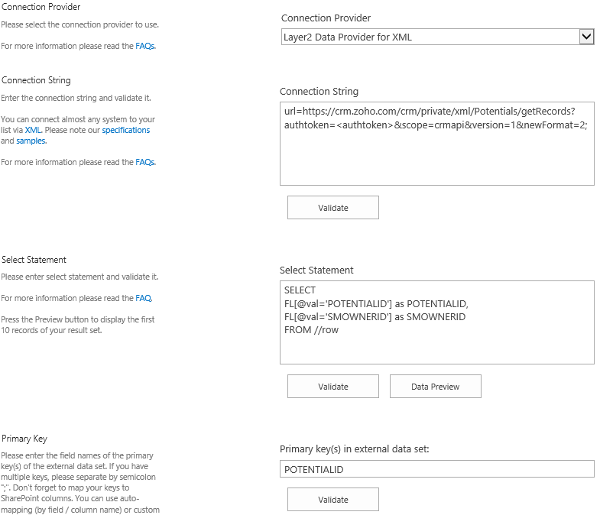This screenshot has width=600, height=515.
Task: Click the SELECT keyword in Select Statement box
Action: pyautogui.click(x=300, y=290)
